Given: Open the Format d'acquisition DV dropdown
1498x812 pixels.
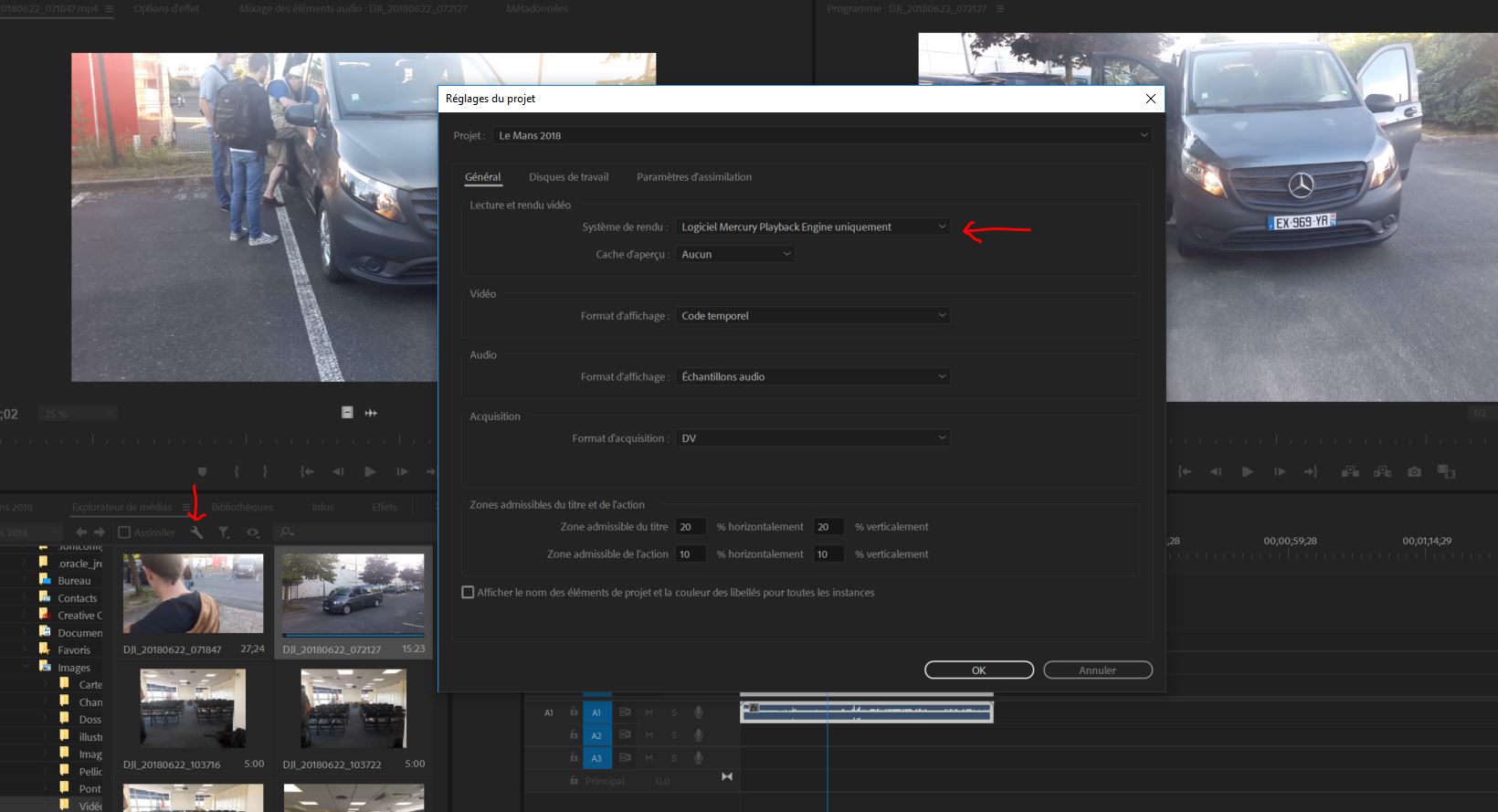Looking at the screenshot, I should 813,438.
